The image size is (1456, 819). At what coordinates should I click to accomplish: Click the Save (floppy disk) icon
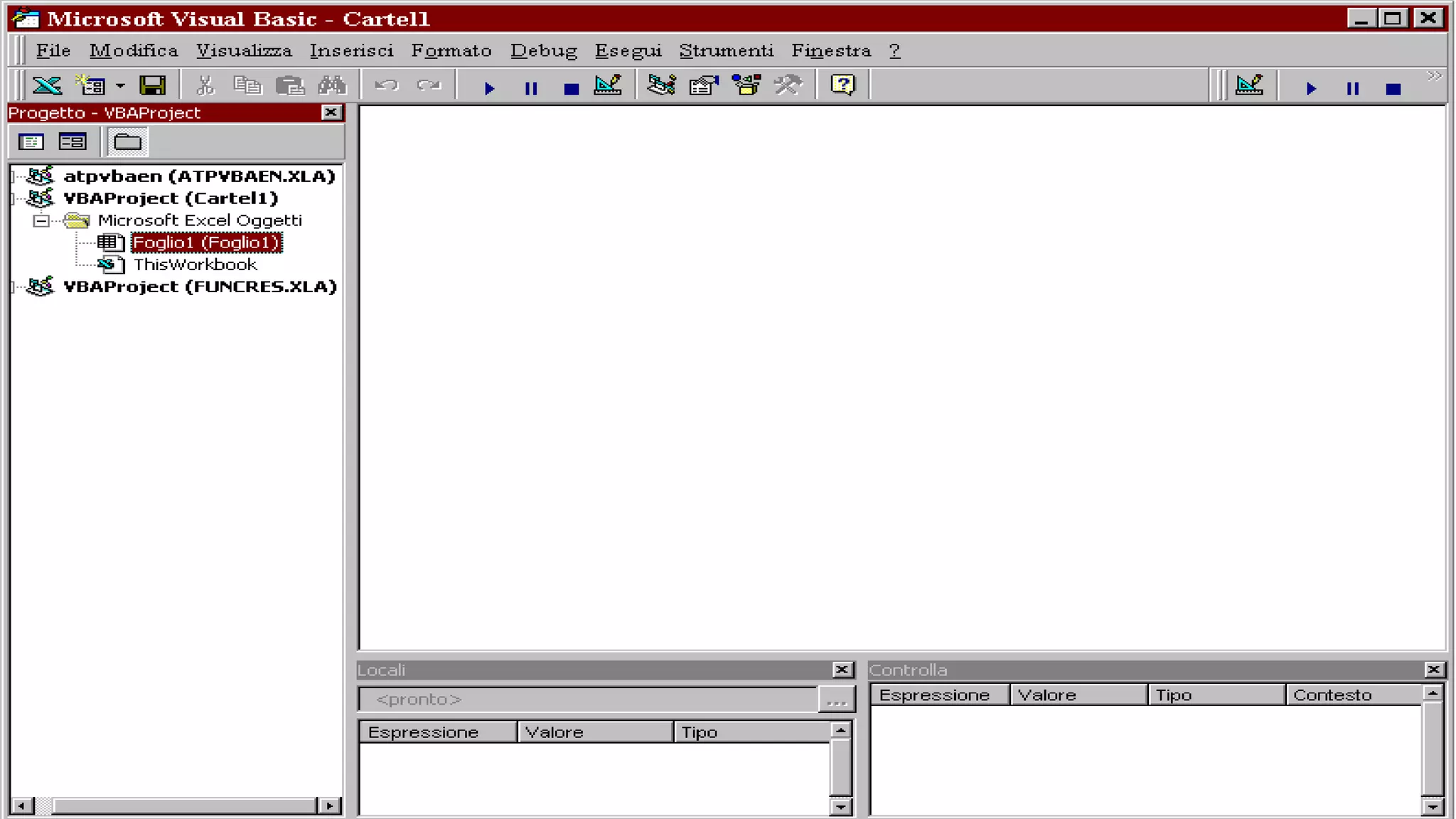(x=152, y=86)
